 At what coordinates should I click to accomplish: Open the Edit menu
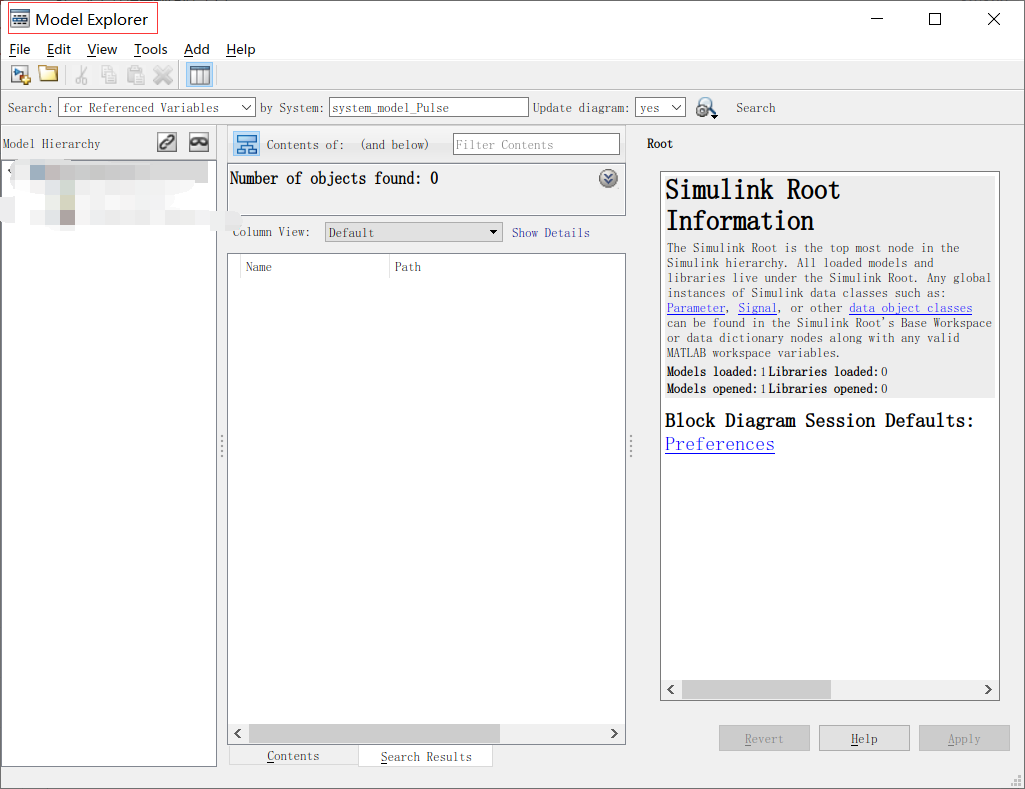[58, 49]
